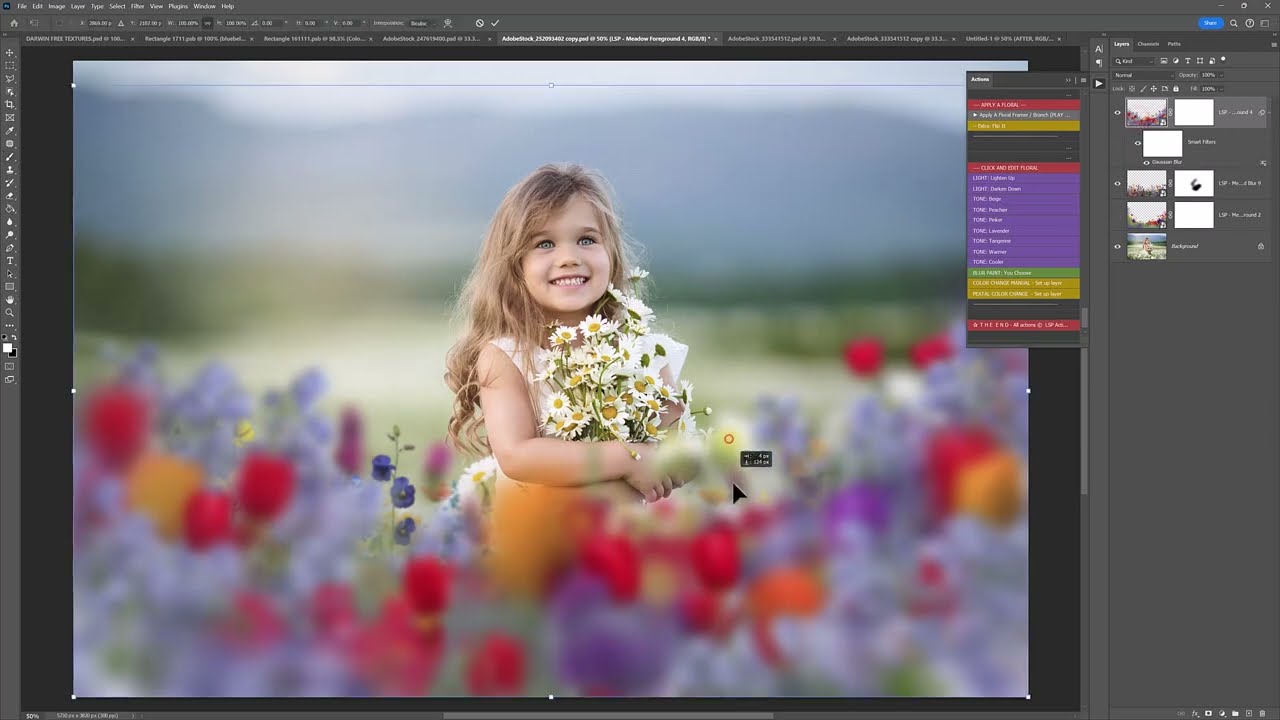Lock all attributes of the layer
The width and height of the screenshot is (1280, 720).
coord(1176,89)
